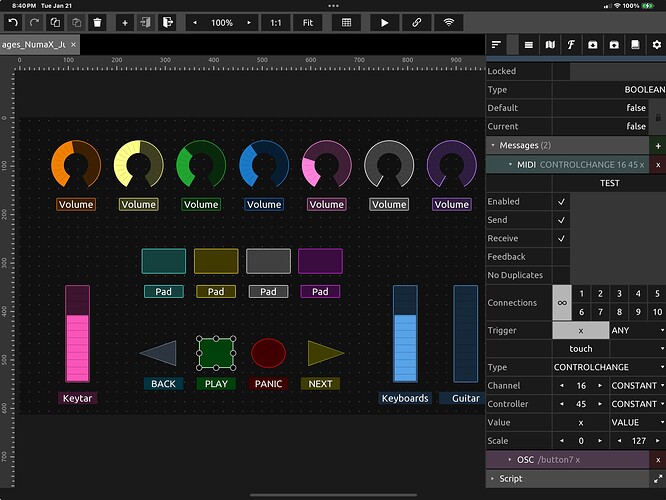
Task: Open the Channel CONSTANT dropdown
Action: coord(638,385)
